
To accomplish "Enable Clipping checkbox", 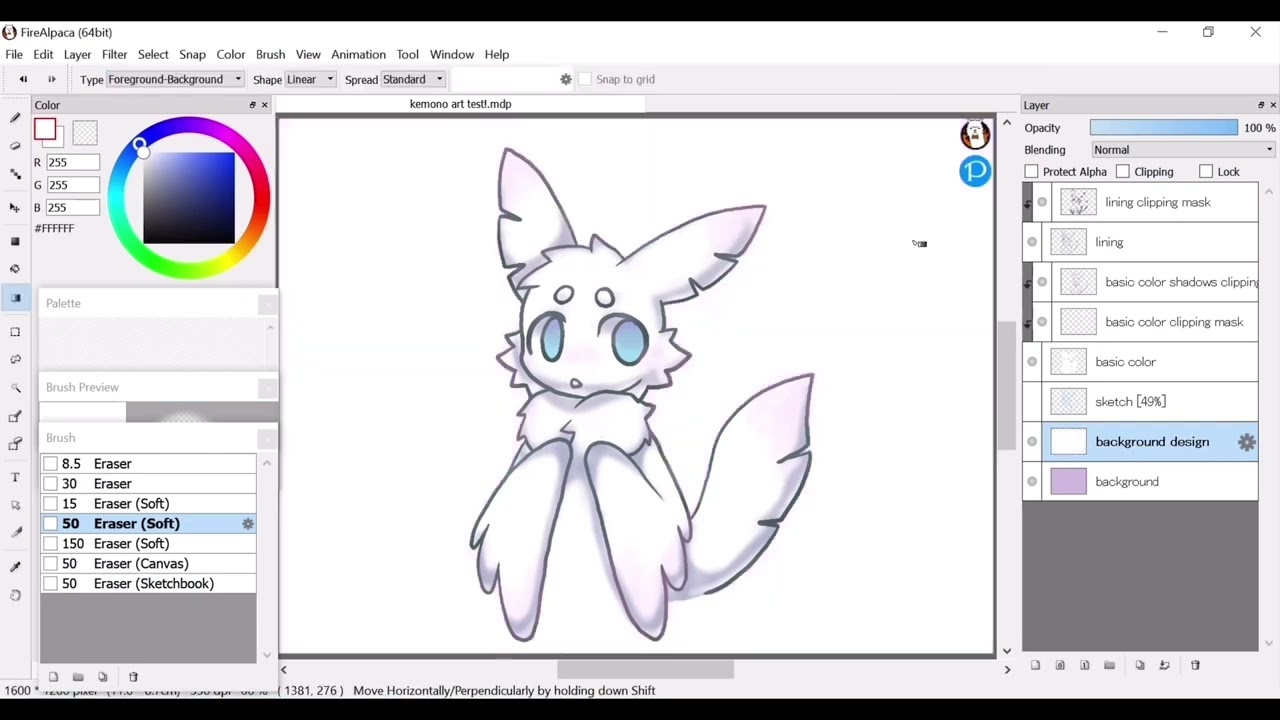I will click(1122, 172).
